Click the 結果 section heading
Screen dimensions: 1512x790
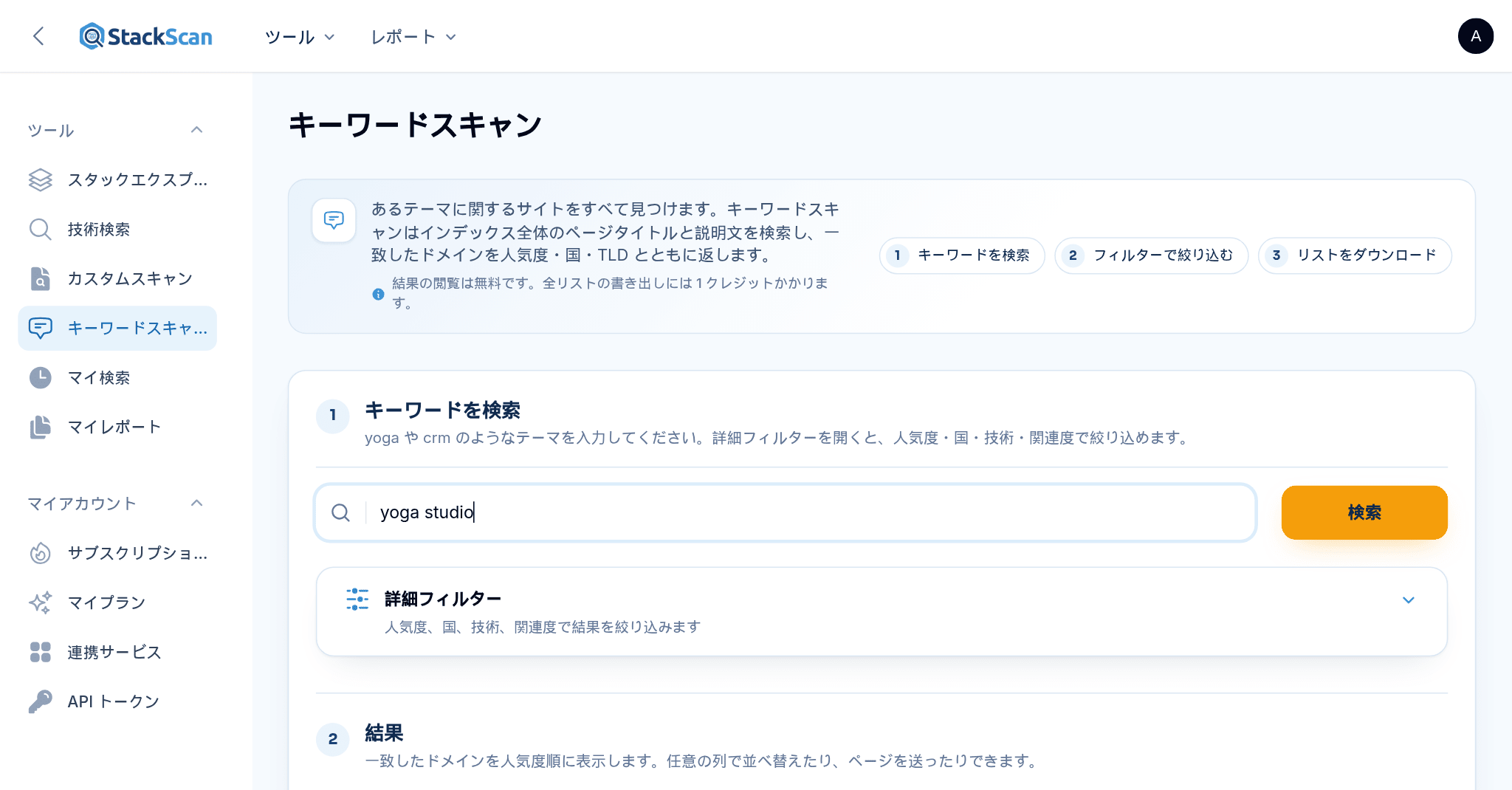coord(384,733)
